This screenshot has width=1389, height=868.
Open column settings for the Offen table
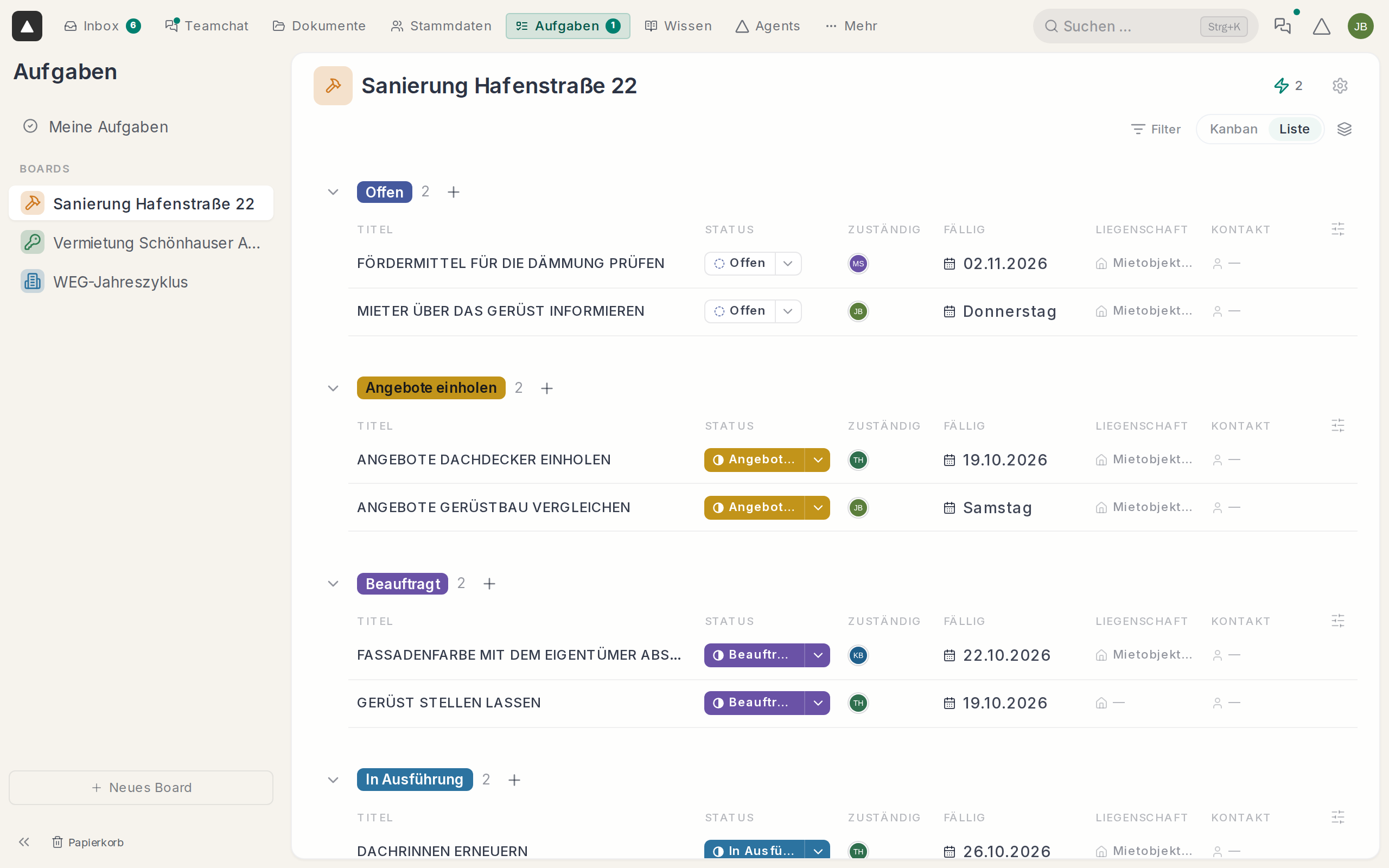pyautogui.click(x=1338, y=229)
